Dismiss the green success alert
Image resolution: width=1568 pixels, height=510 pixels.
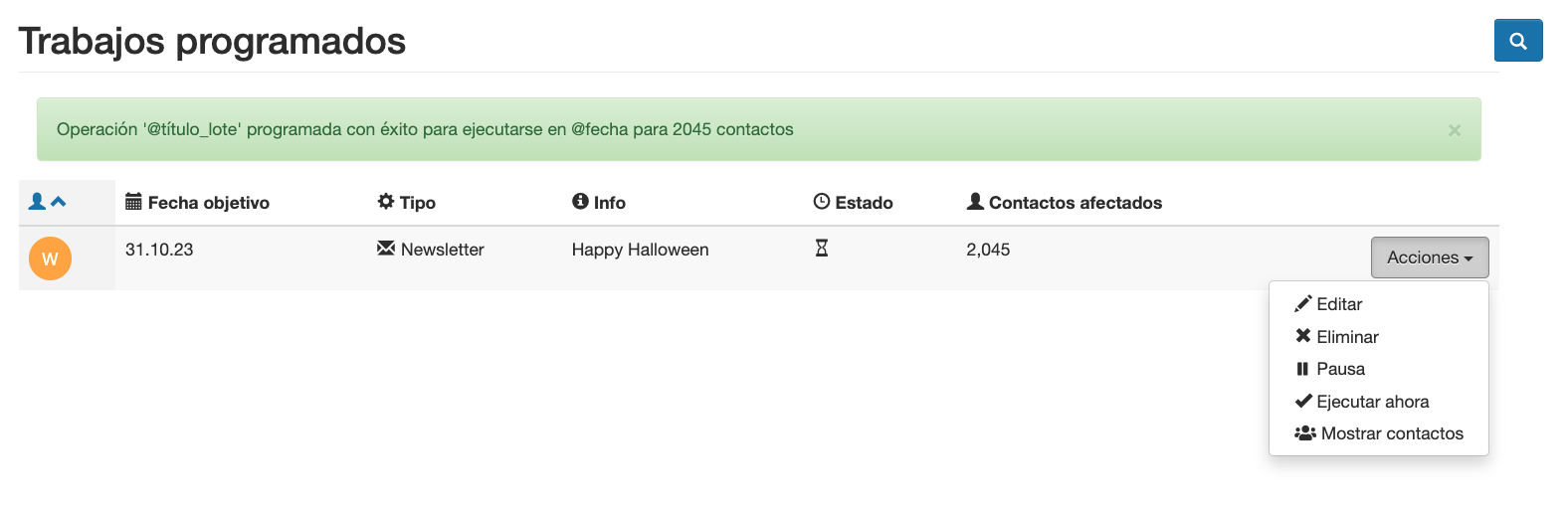click(x=1454, y=130)
